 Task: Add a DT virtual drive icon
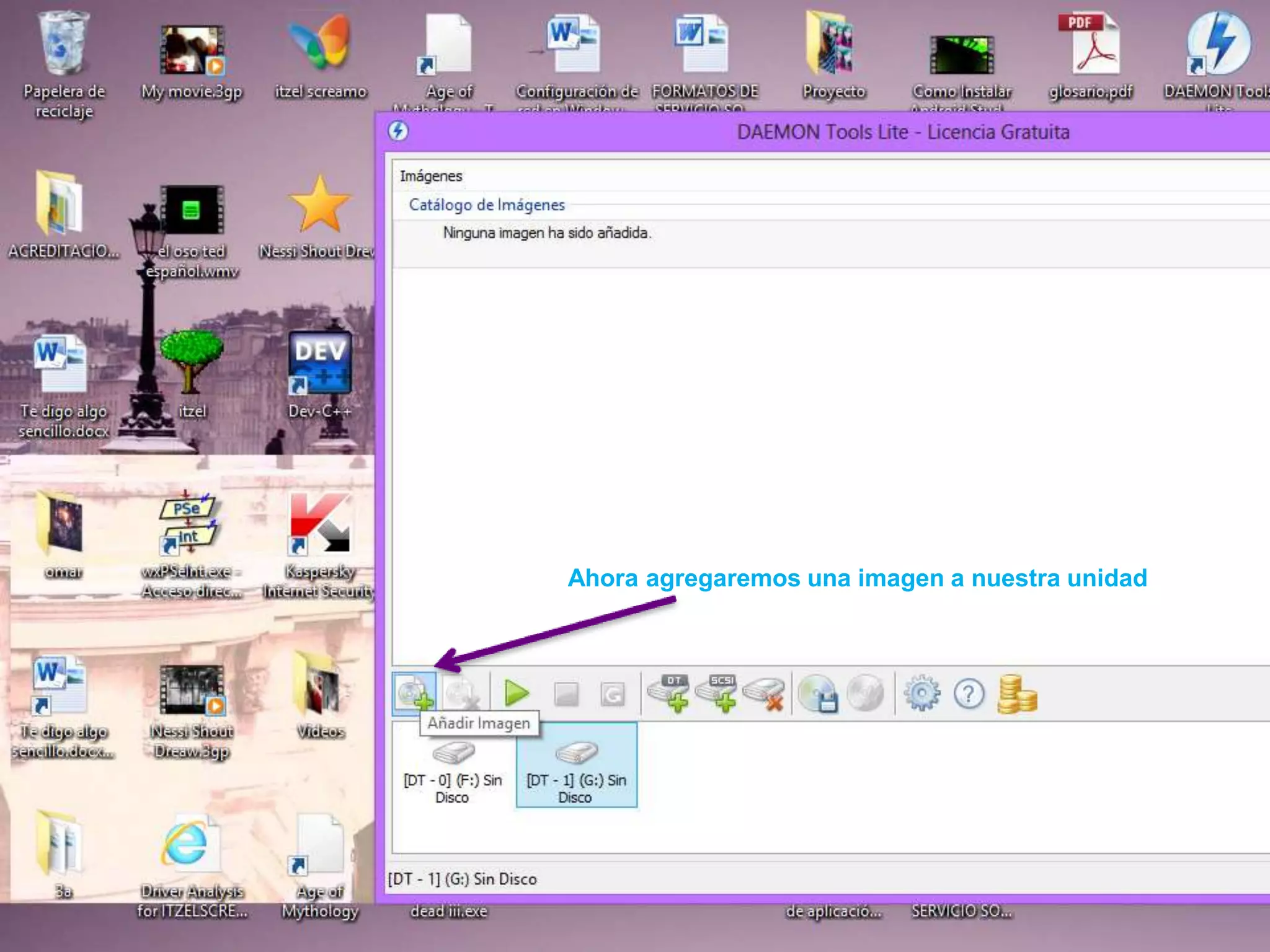tap(668, 693)
